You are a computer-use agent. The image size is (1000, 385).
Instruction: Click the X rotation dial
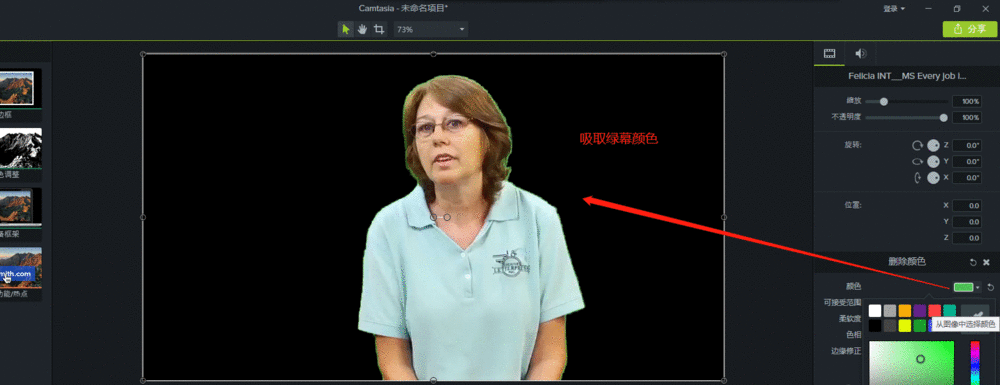point(933,178)
